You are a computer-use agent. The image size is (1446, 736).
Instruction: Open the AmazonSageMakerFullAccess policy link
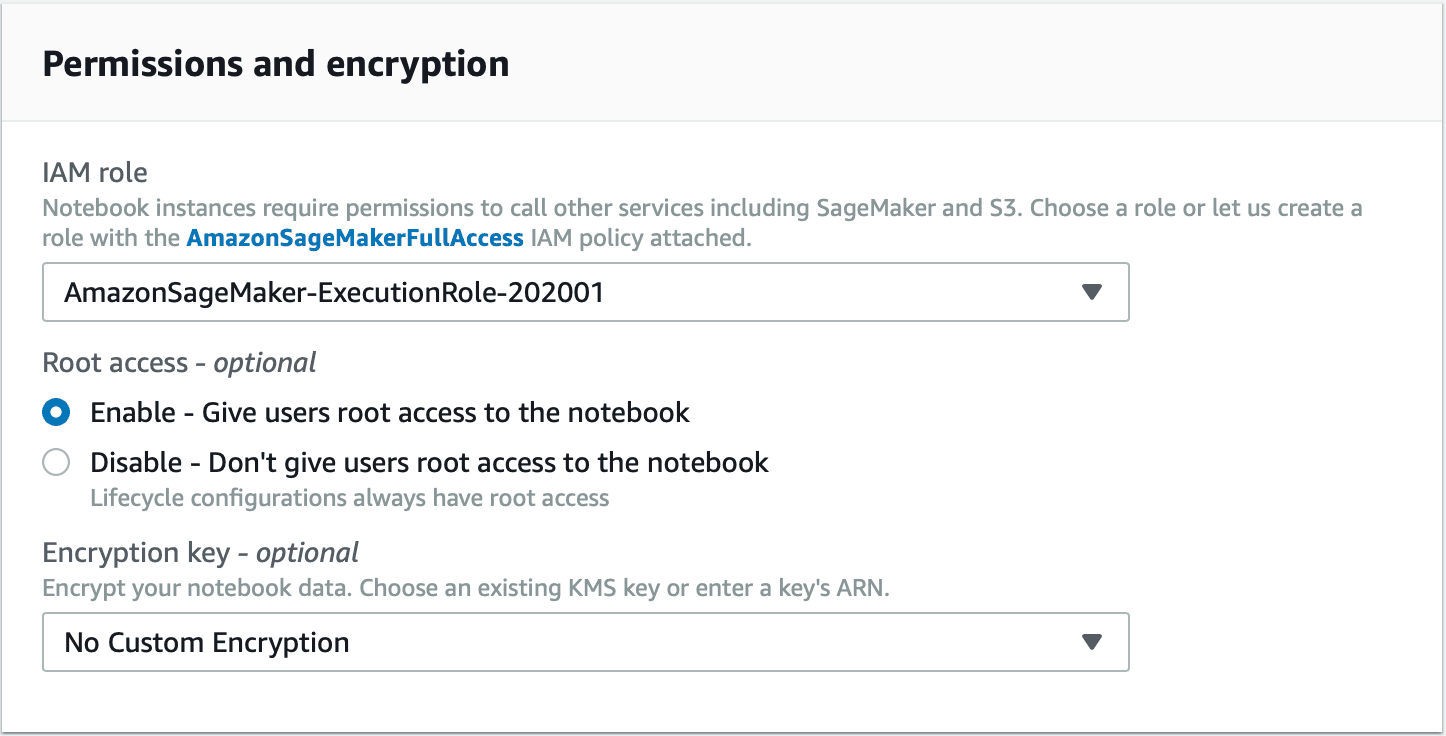(x=355, y=238)
